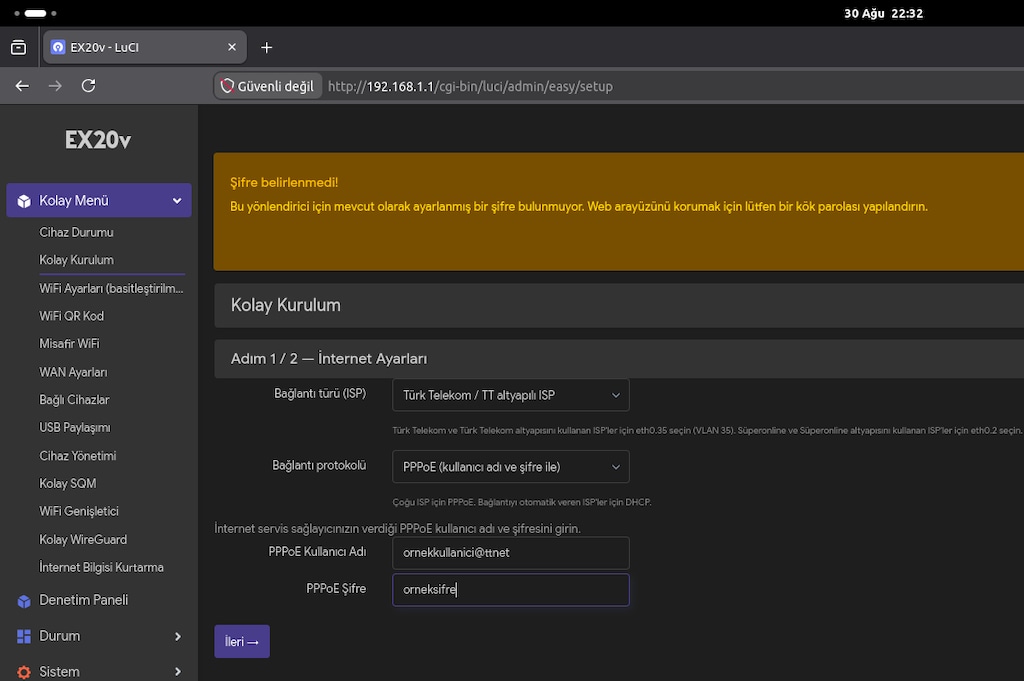Open İnternet Bilgisi Kurtarma page
The image size is (1024, 681).
pyautogui.click(x=102, y=567)
